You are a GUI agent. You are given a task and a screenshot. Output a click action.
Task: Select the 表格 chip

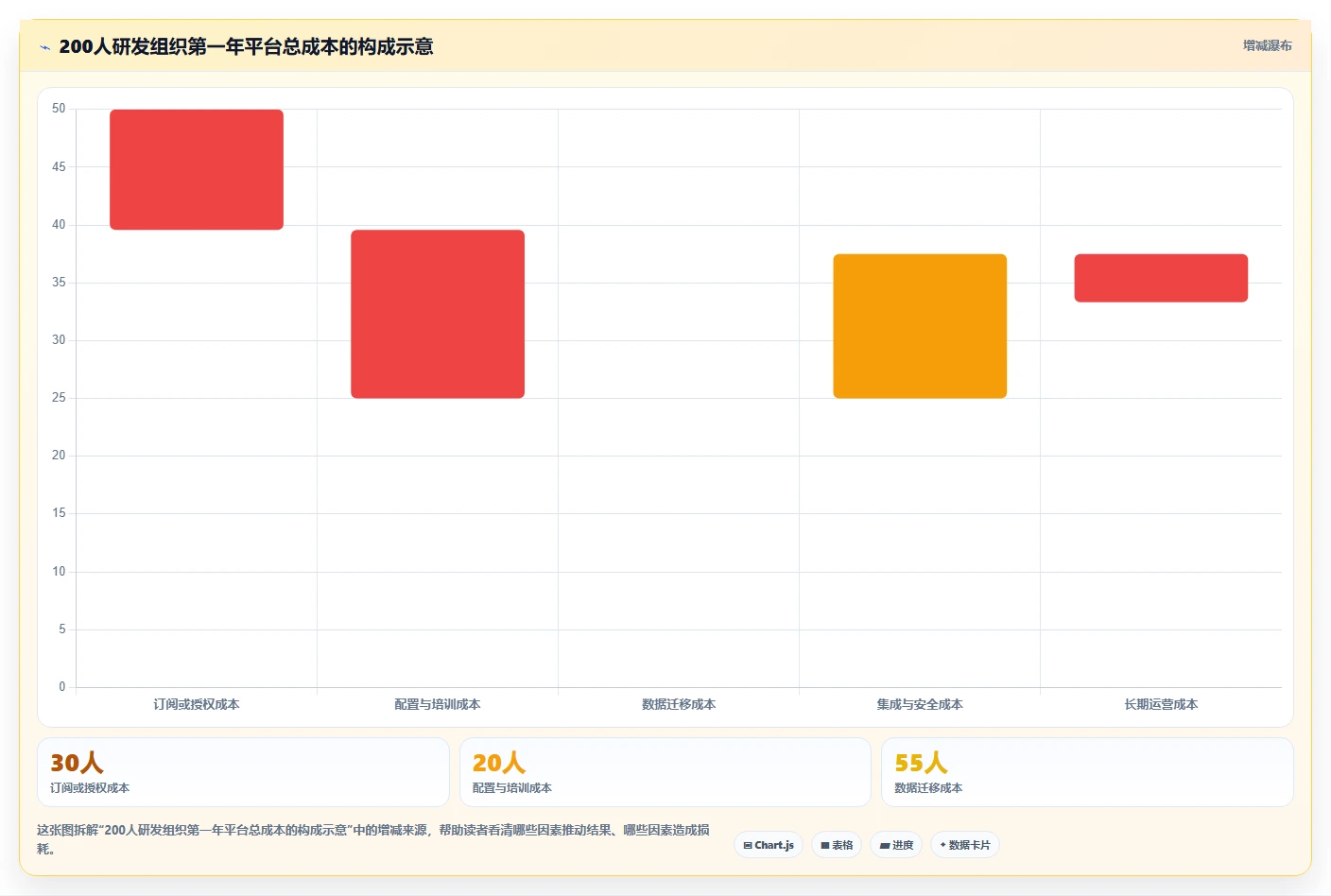click(837, 845)
